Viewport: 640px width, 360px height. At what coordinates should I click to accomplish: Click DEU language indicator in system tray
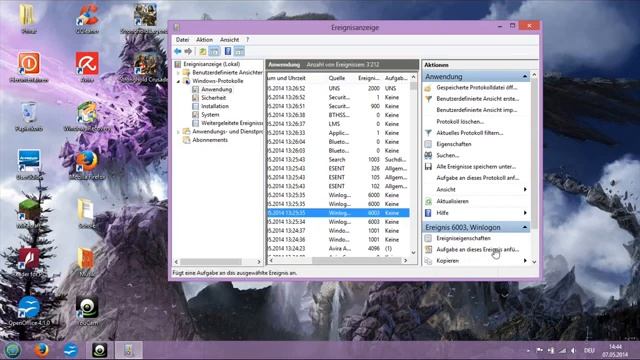589,351
